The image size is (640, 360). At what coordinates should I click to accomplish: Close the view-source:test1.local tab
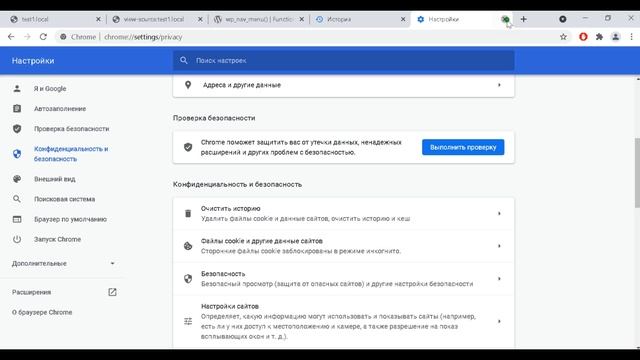tap(200, 19)
